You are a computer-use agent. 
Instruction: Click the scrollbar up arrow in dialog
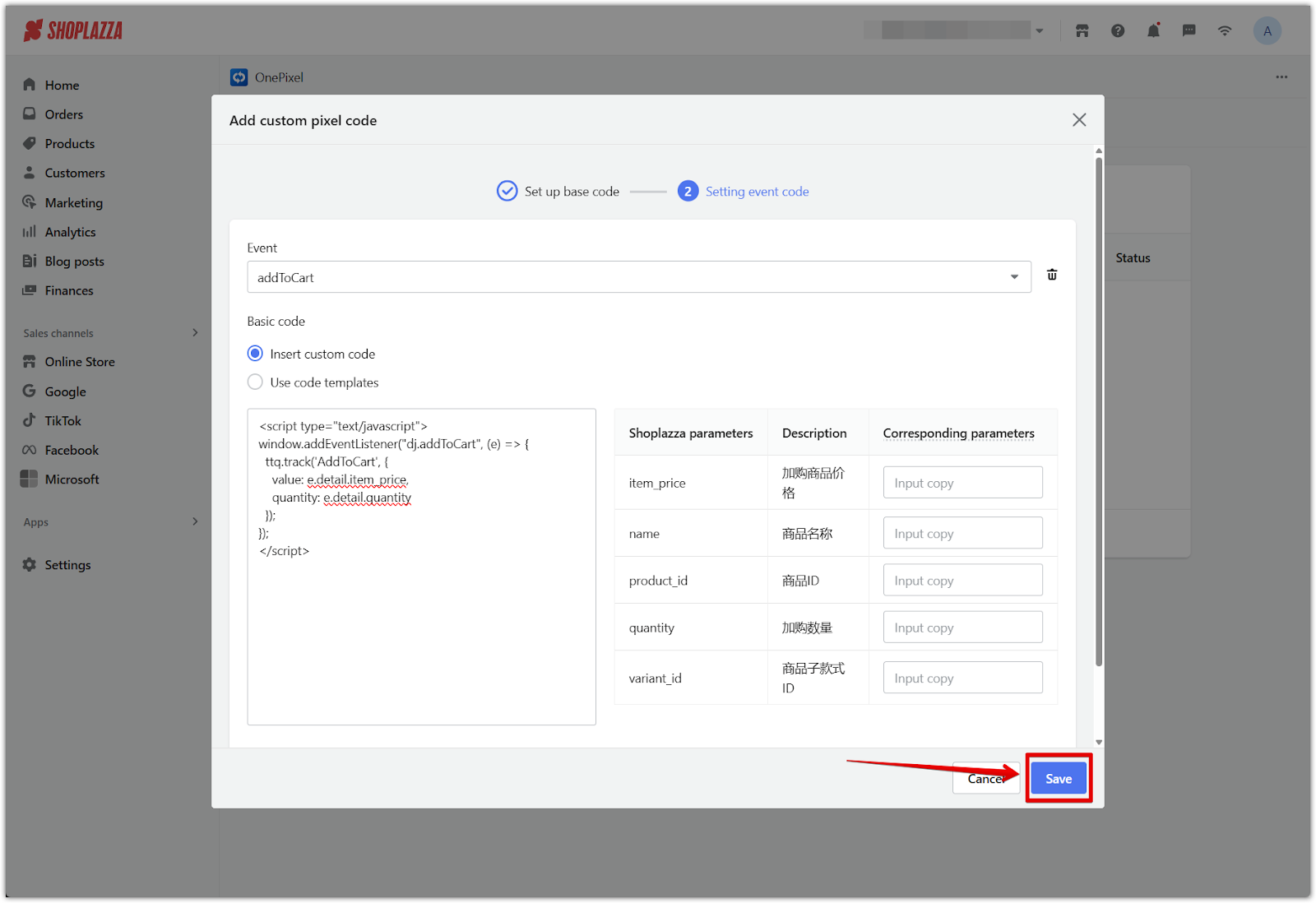[x=1099, y=151]
